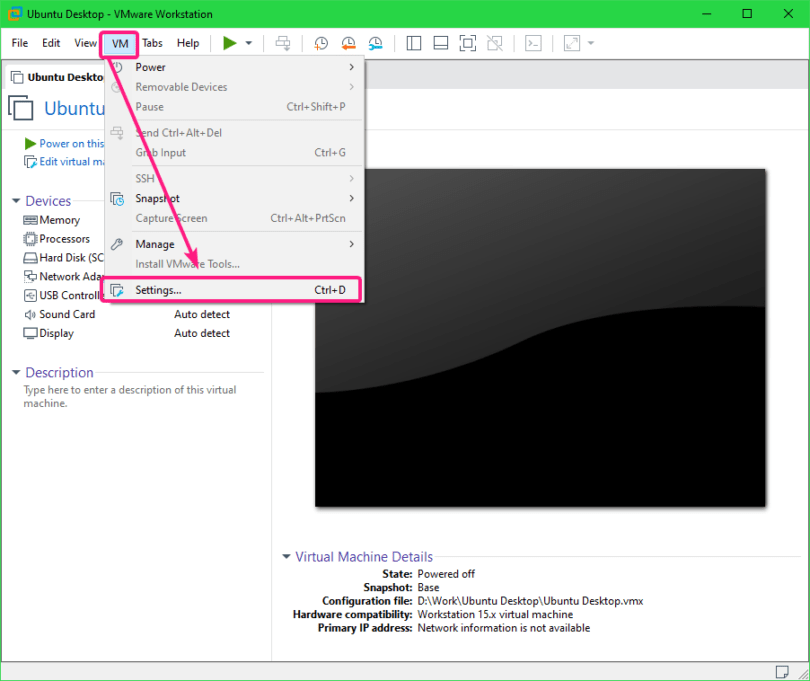Click the Processors CPU icon
Screen dimensions: 810x681
pyautogui.click(x=30, y=239)
